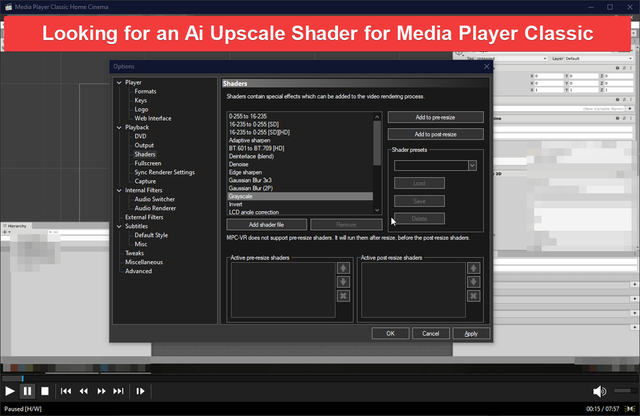Image resolution: width=640 pixels, height=416 pixels.
Task: Select 'Denoise' shader in list
Action: [x=300, y=165]
